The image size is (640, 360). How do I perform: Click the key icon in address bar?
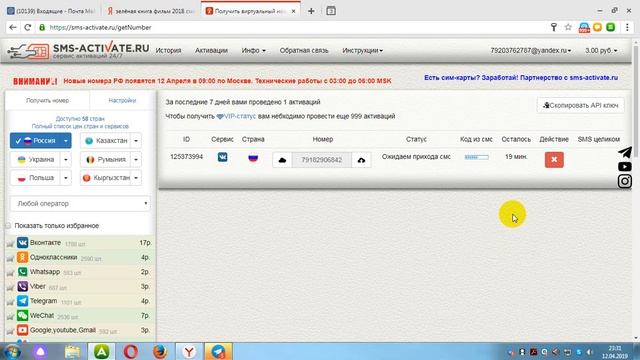(x=554, y=27)
